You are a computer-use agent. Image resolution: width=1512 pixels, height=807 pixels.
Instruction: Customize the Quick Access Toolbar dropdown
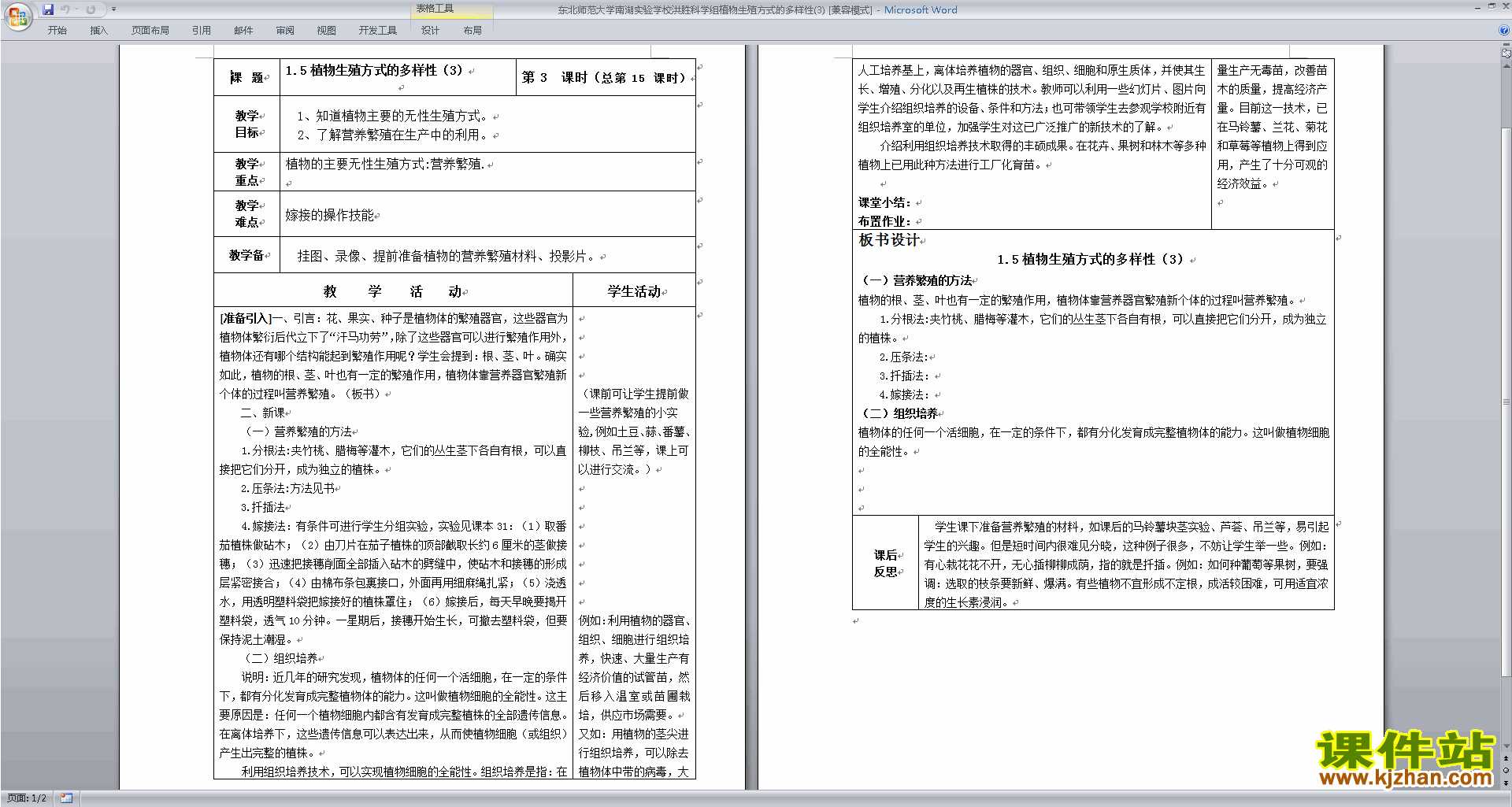[x=113, y=9]
